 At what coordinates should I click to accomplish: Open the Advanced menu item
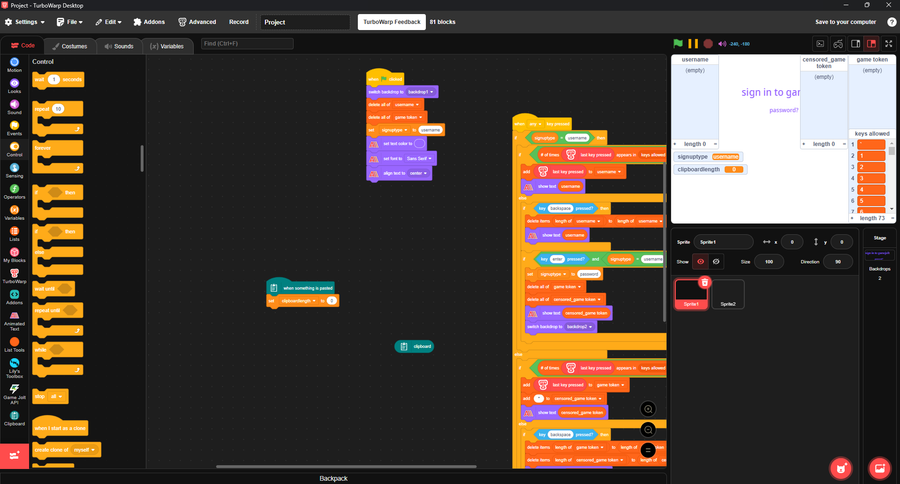click(197, 22)
